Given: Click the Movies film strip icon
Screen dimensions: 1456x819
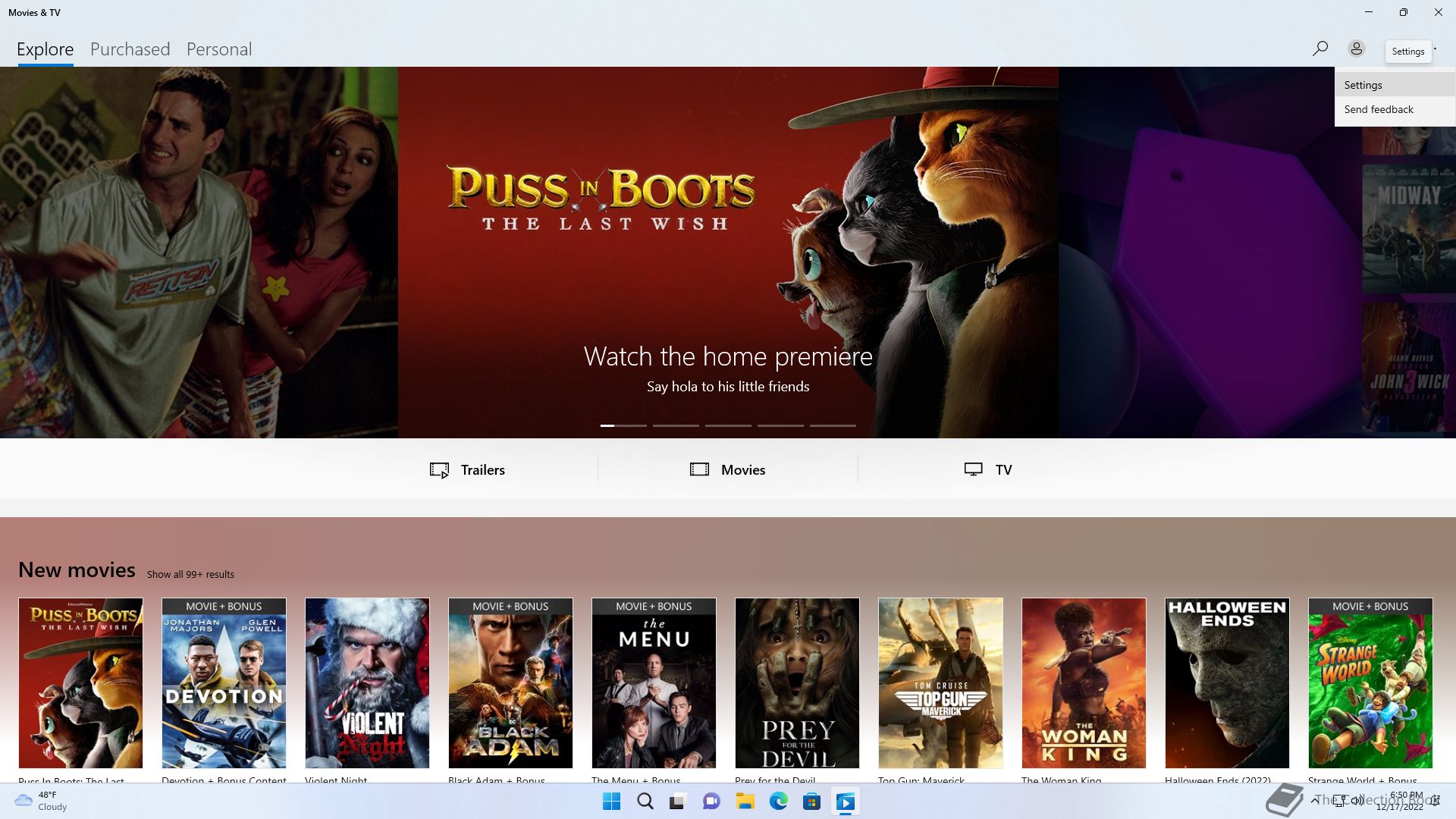Looking at the screenshot, I should coord(699,470).
